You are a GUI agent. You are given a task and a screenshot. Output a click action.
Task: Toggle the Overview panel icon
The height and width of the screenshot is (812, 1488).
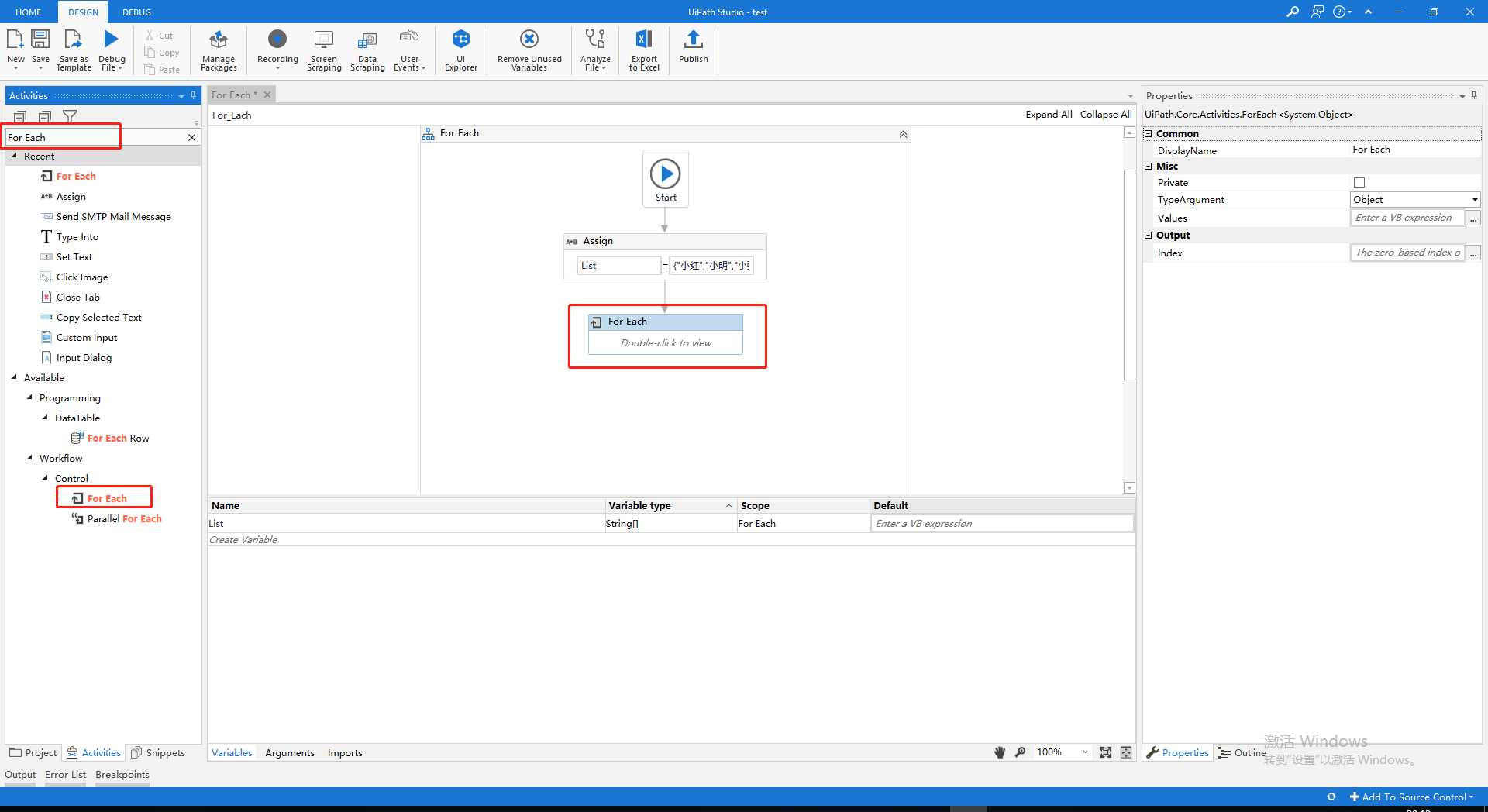coord(1126,752)
